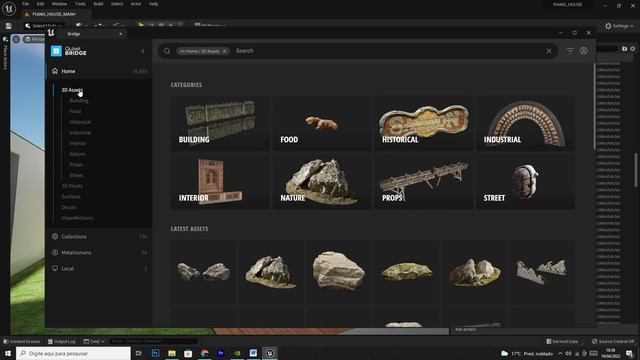The width and height of the screenshot is (640, 360).
Task: Select Surfaces in the sidebar
Action: (71, 196)
